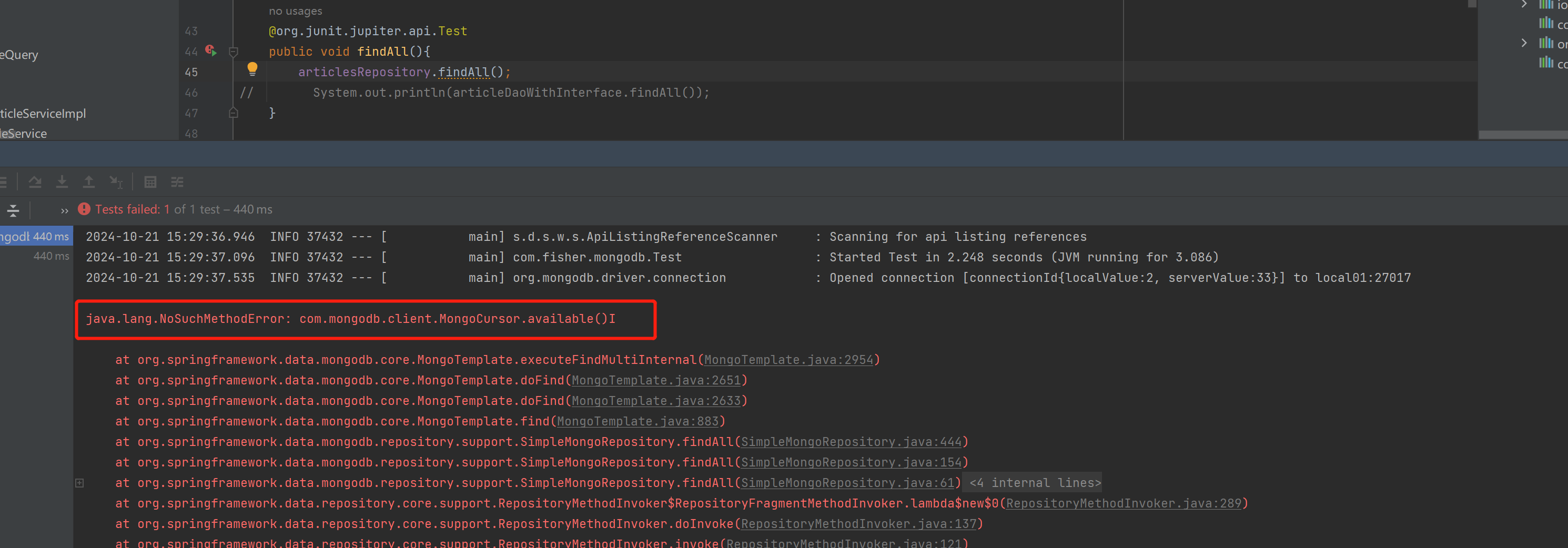Select the 'eQuery' item in project tree
Image resolution: width=1568 pixels, height=548 pixels.
tap(19, 55)
